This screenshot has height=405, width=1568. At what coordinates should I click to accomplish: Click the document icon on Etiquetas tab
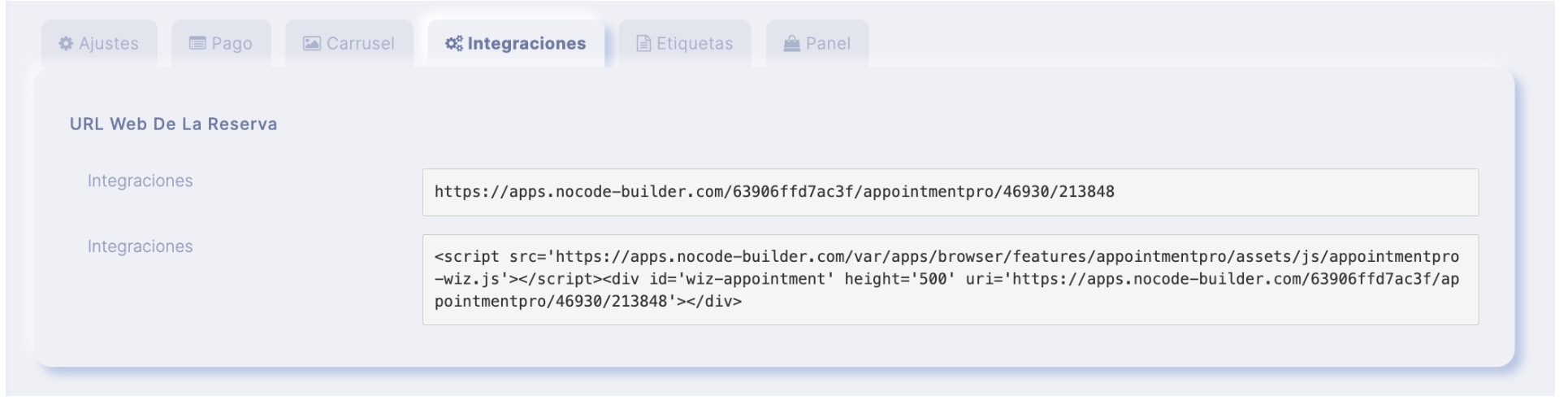[643, 44]
